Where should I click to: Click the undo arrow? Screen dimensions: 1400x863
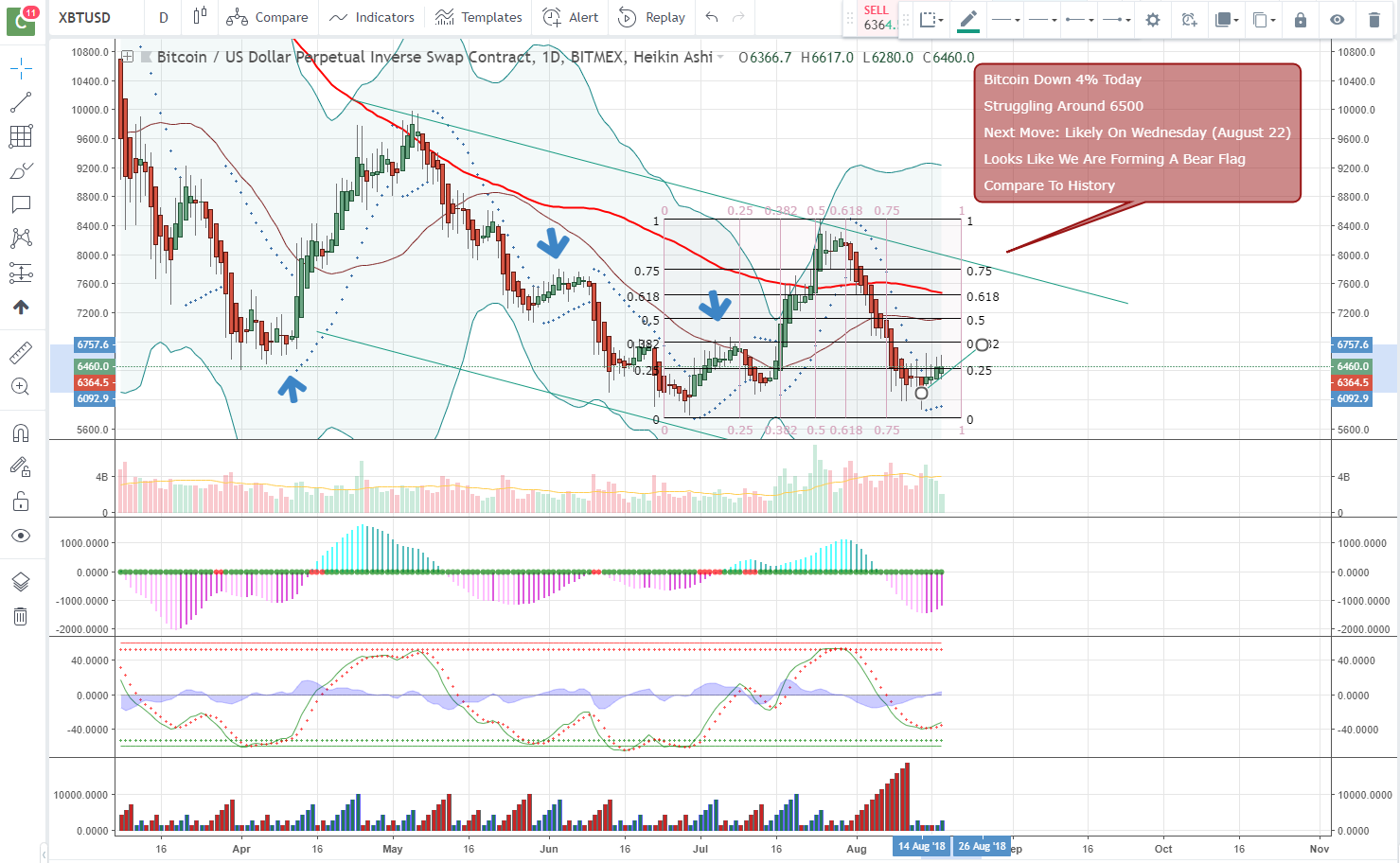[x=712, y=17]
